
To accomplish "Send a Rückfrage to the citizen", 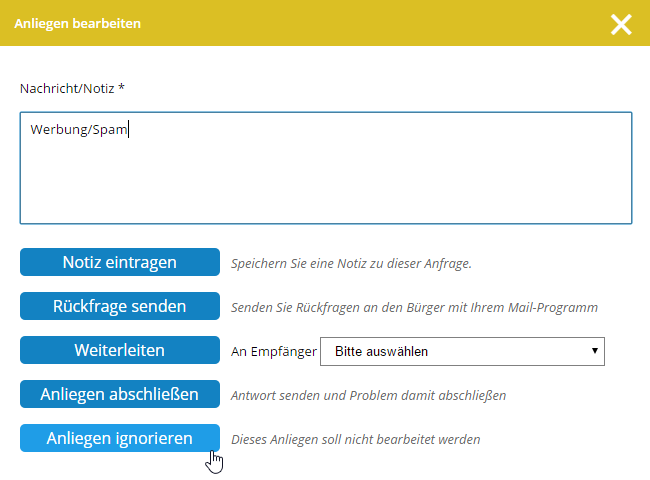I will [x=120, y=306].
